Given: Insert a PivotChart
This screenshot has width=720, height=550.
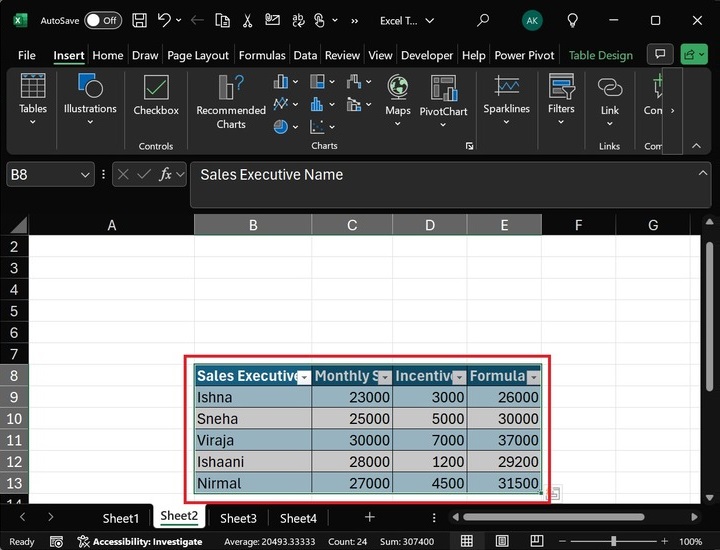Looking at the screenshot, I should pyautogui.click(x=443, y=102).
